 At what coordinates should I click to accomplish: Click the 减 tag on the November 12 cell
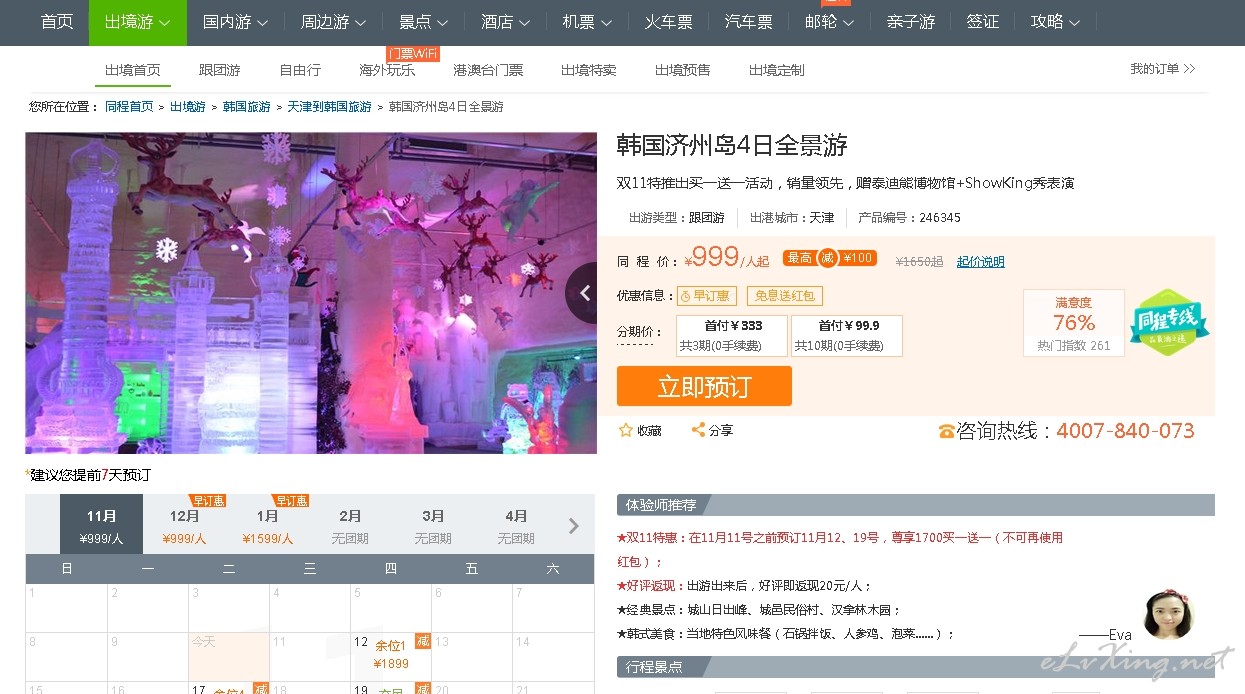[423, 642]
